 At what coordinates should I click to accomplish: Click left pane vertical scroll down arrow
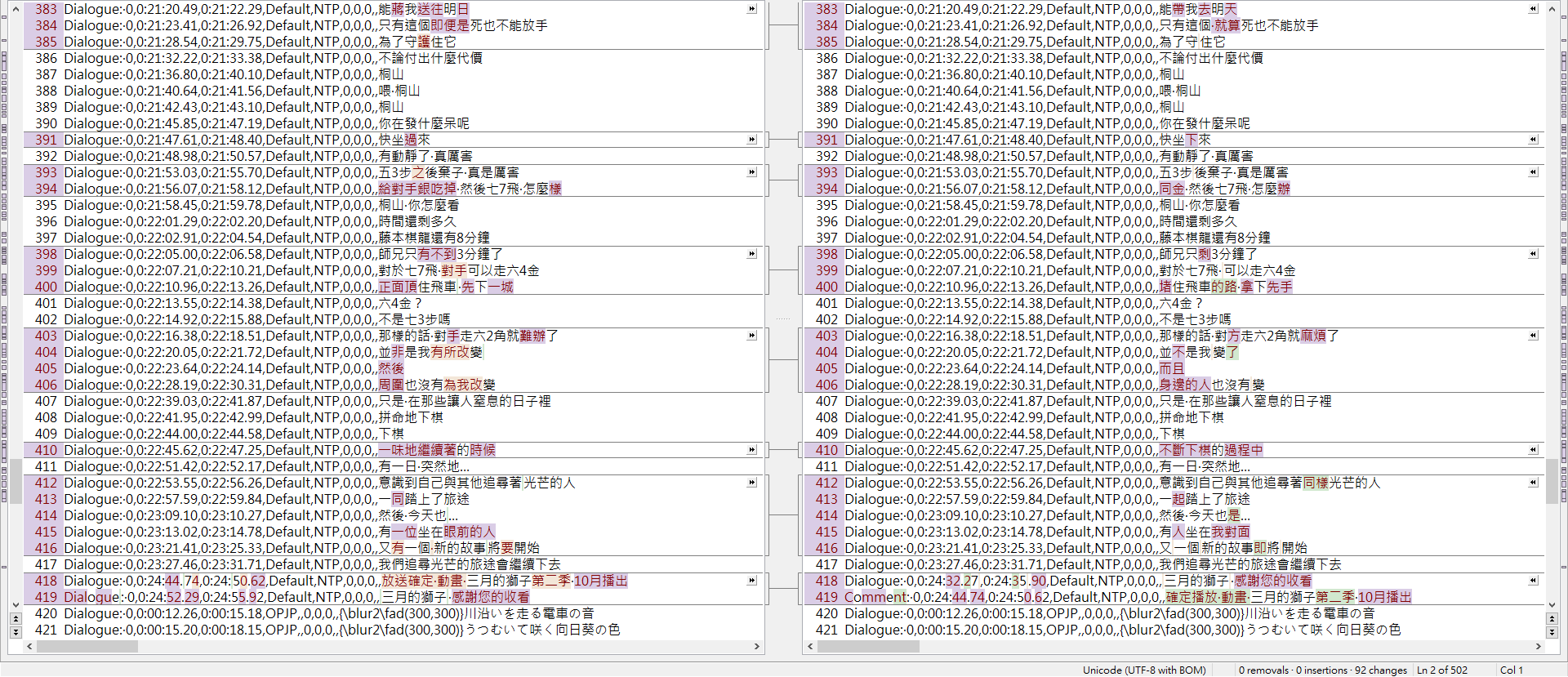(16, 605)
